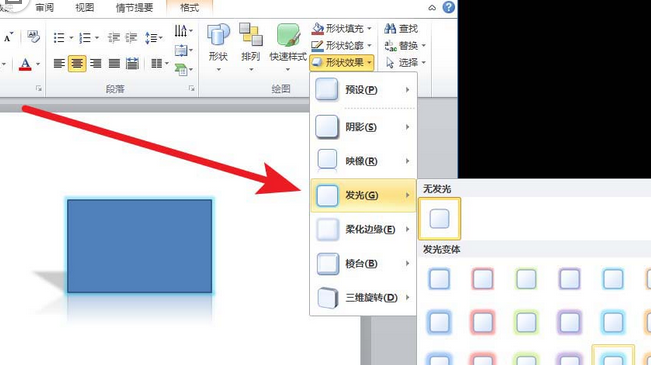The image size is (651, 365).
Task: Open the 棱台(B) bevel submenu
Action: [x=363, y=263]
